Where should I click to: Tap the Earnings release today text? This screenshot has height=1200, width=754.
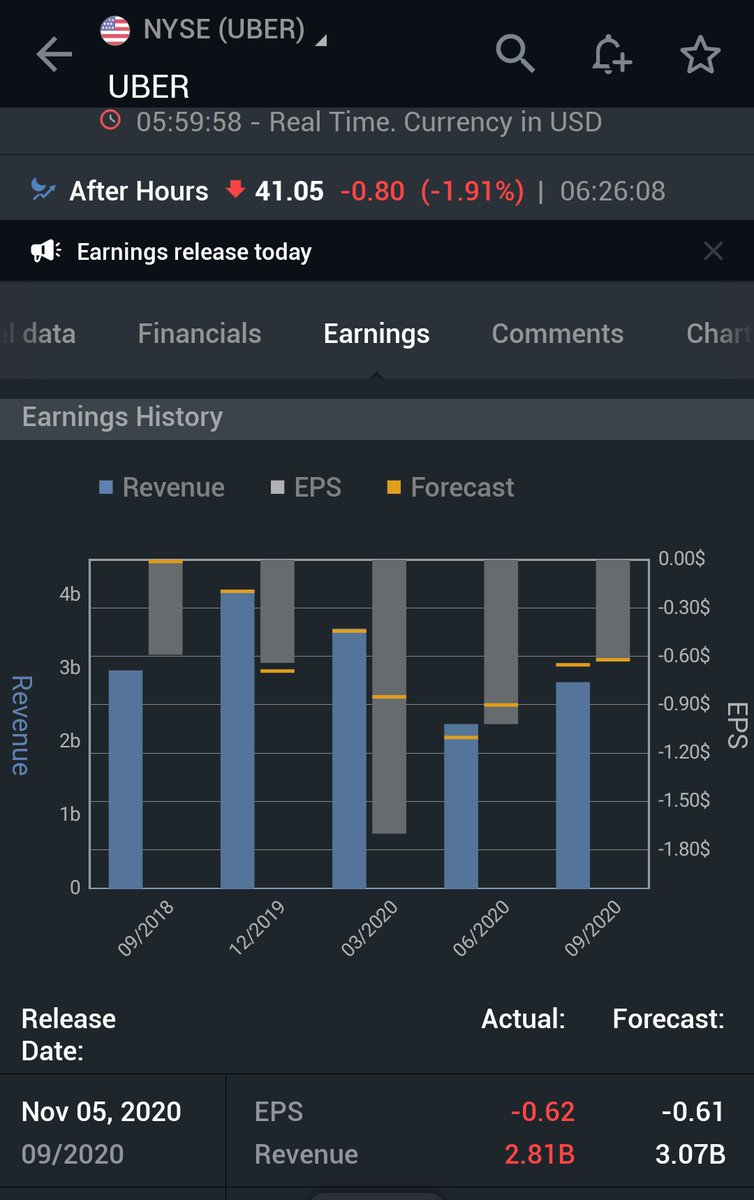tap(194, 251)
